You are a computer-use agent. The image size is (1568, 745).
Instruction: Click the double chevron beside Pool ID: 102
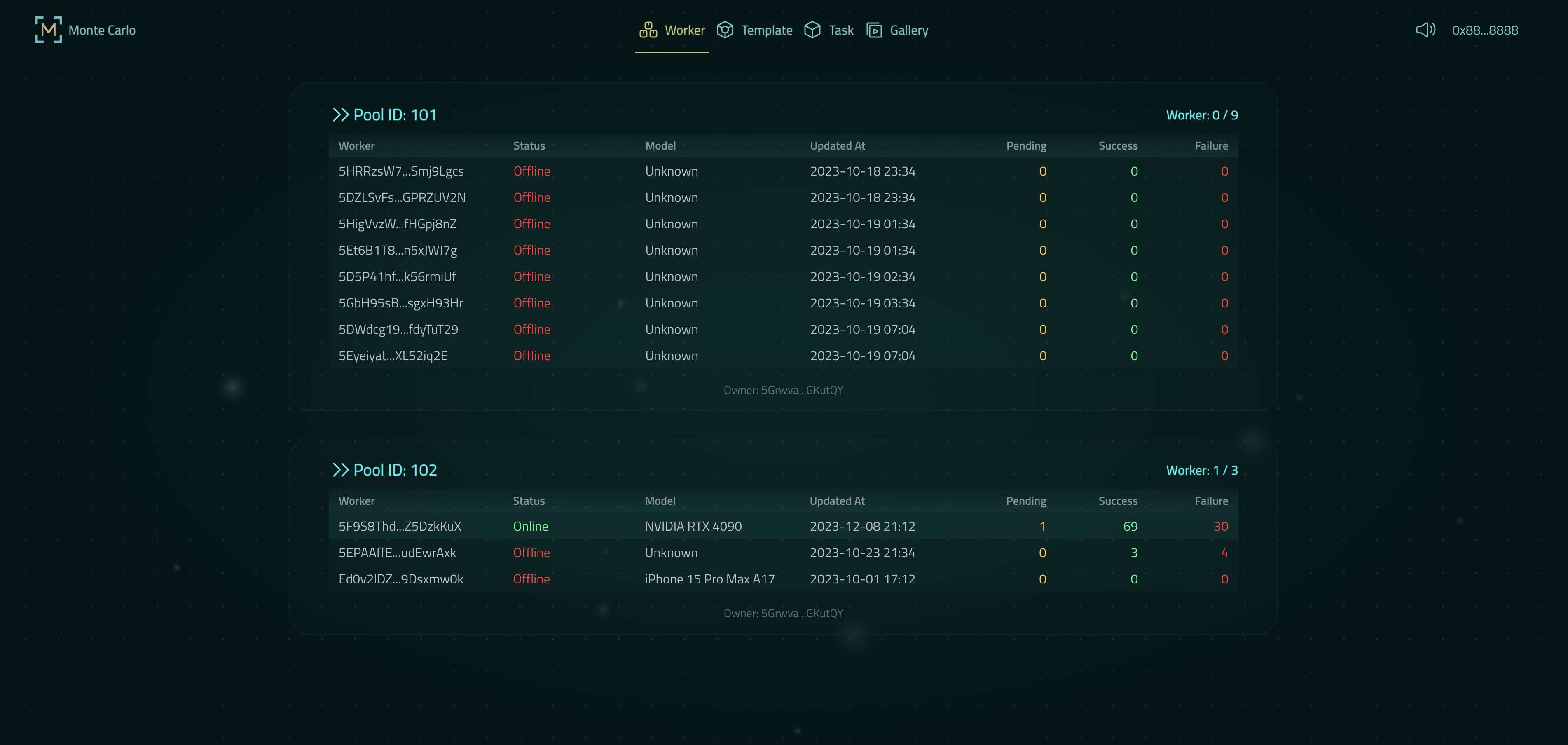tap(340, 470)
